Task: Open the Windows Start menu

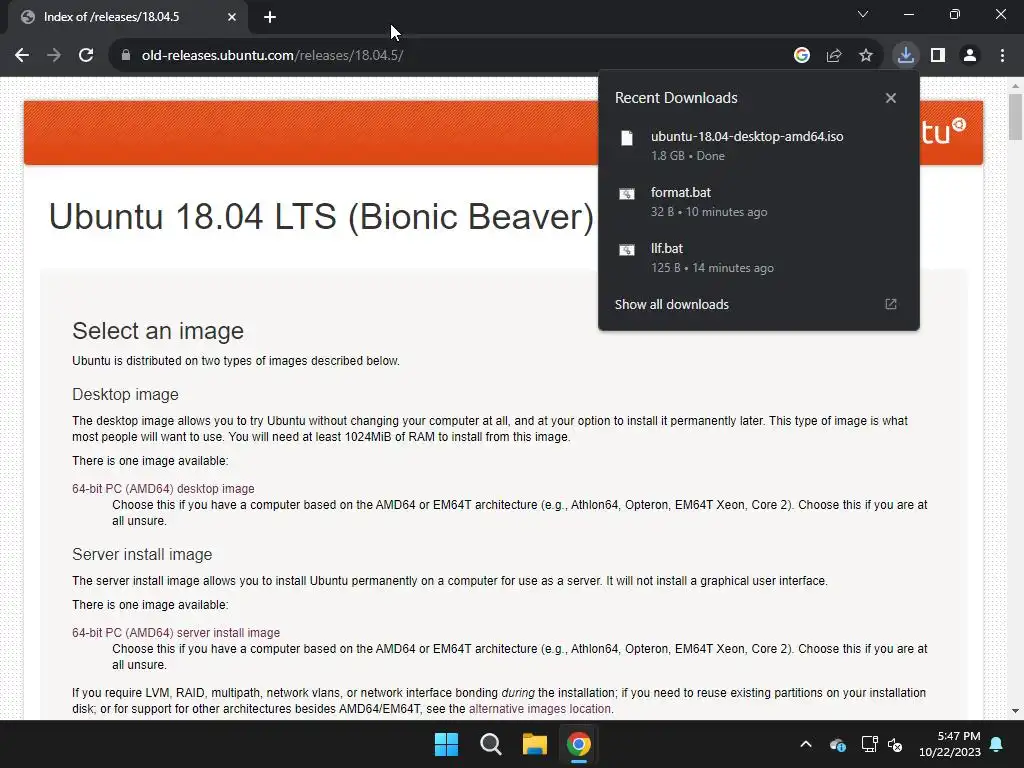Action: pyautogui.click(x=447, y=744)
